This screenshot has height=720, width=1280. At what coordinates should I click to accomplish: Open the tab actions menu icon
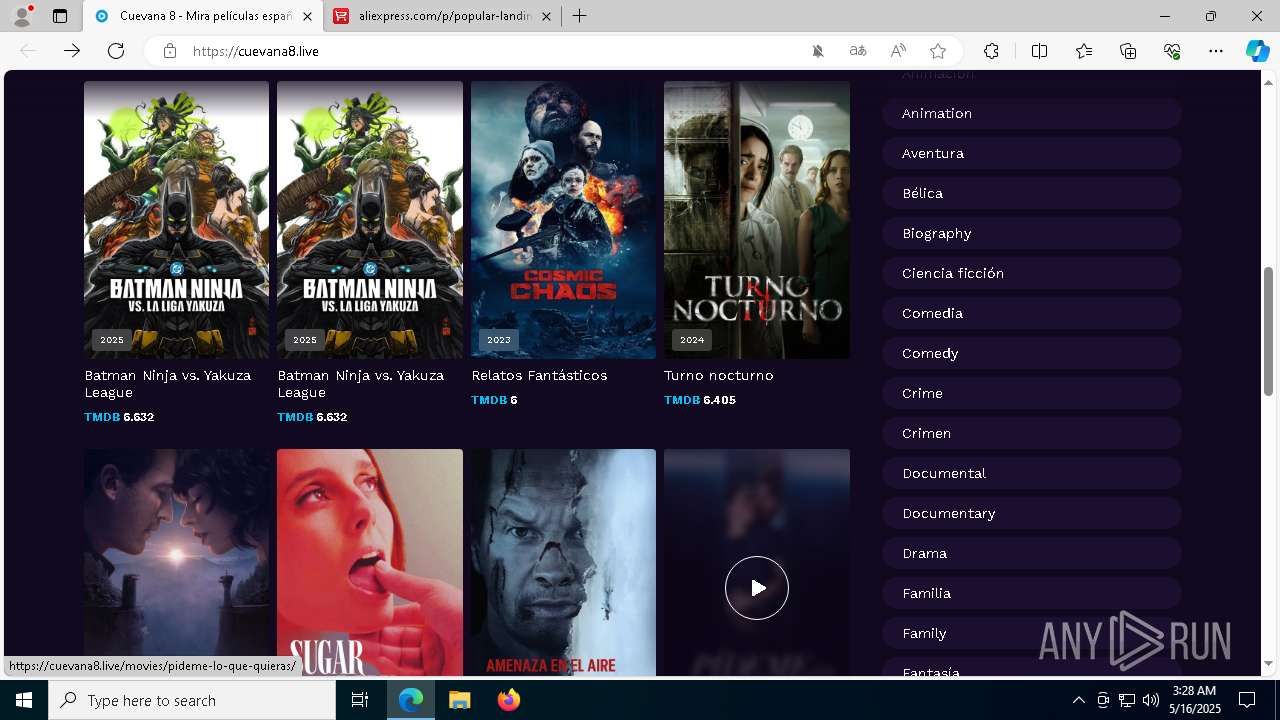pyautogui.click(x=60, y=16)
